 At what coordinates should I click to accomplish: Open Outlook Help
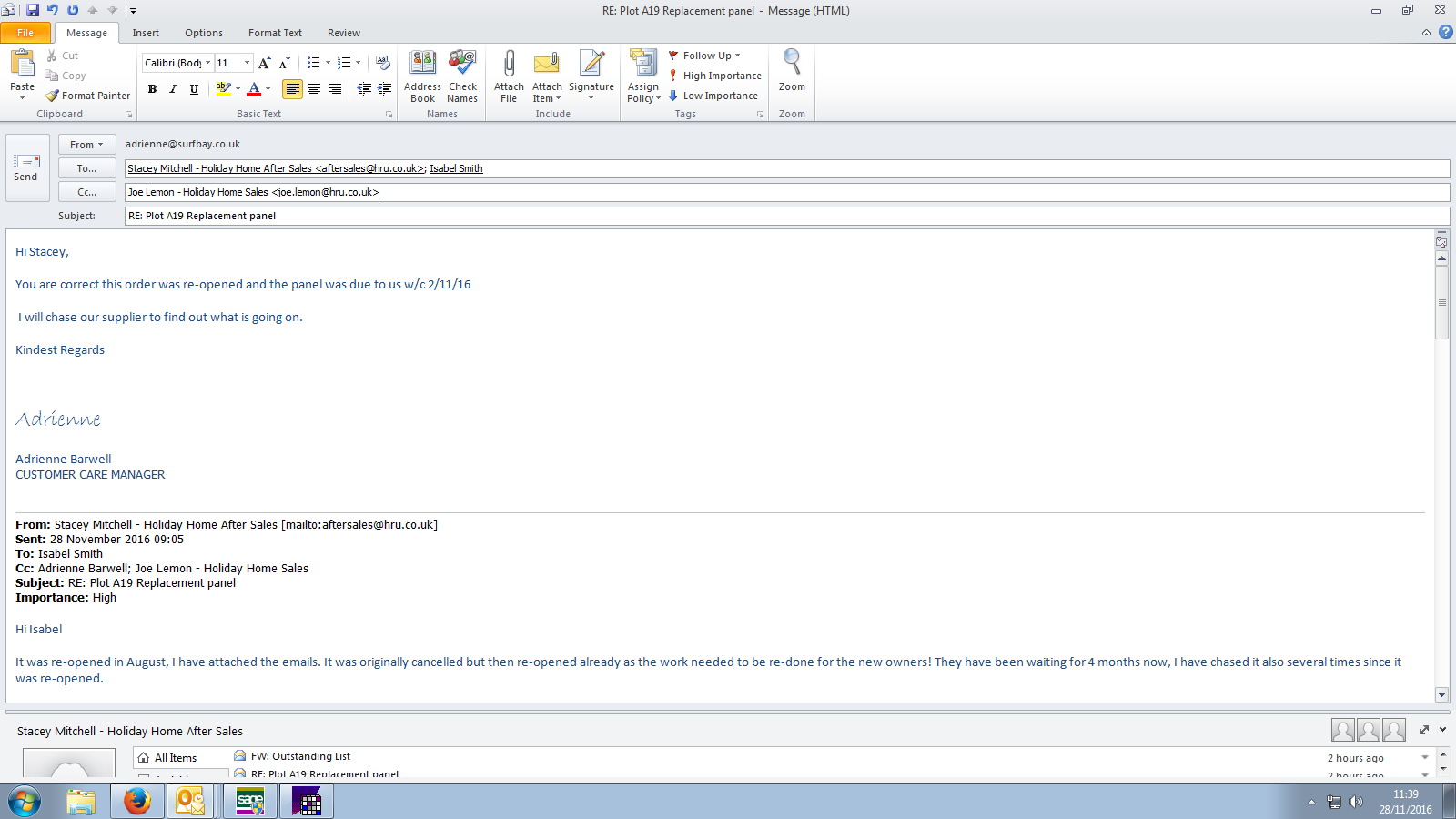(x=1446, y=32)
